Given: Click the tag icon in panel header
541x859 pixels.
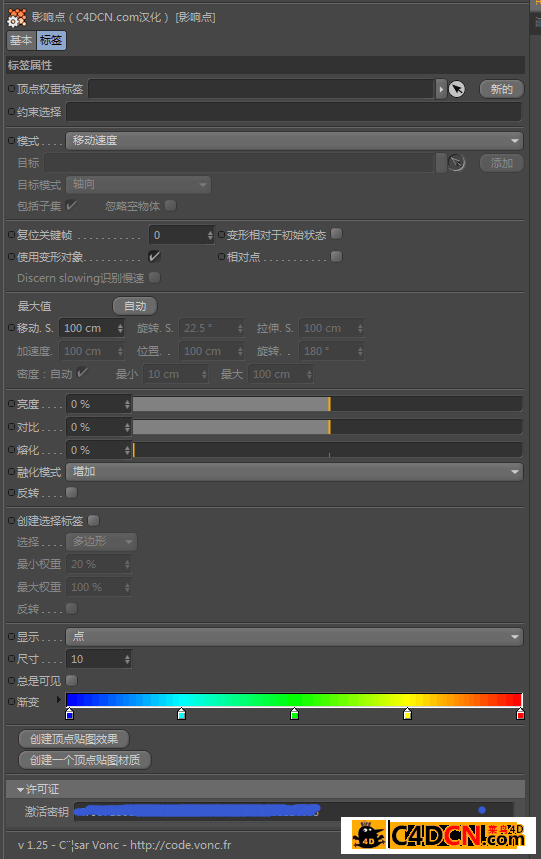Looking at the screenshot, I should coord(16,18).
